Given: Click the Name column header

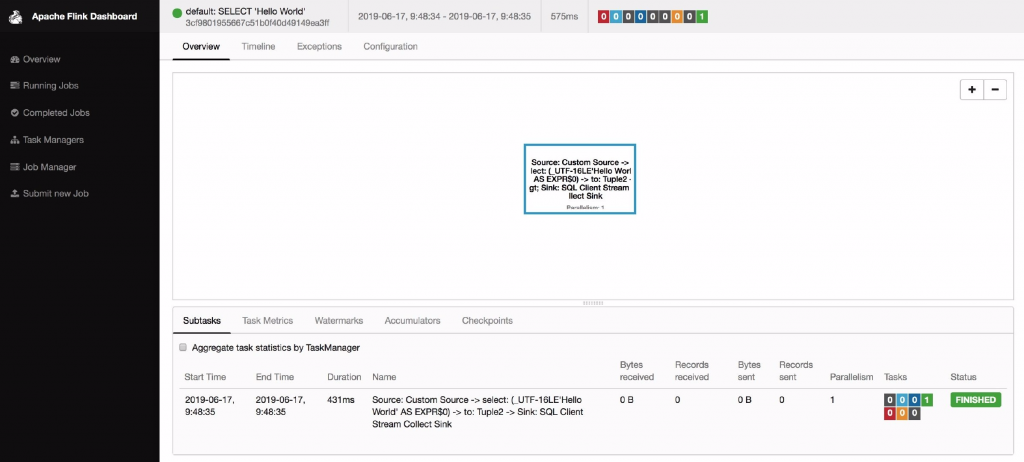Looking at the screenshot, I should [x=384, y=377].
